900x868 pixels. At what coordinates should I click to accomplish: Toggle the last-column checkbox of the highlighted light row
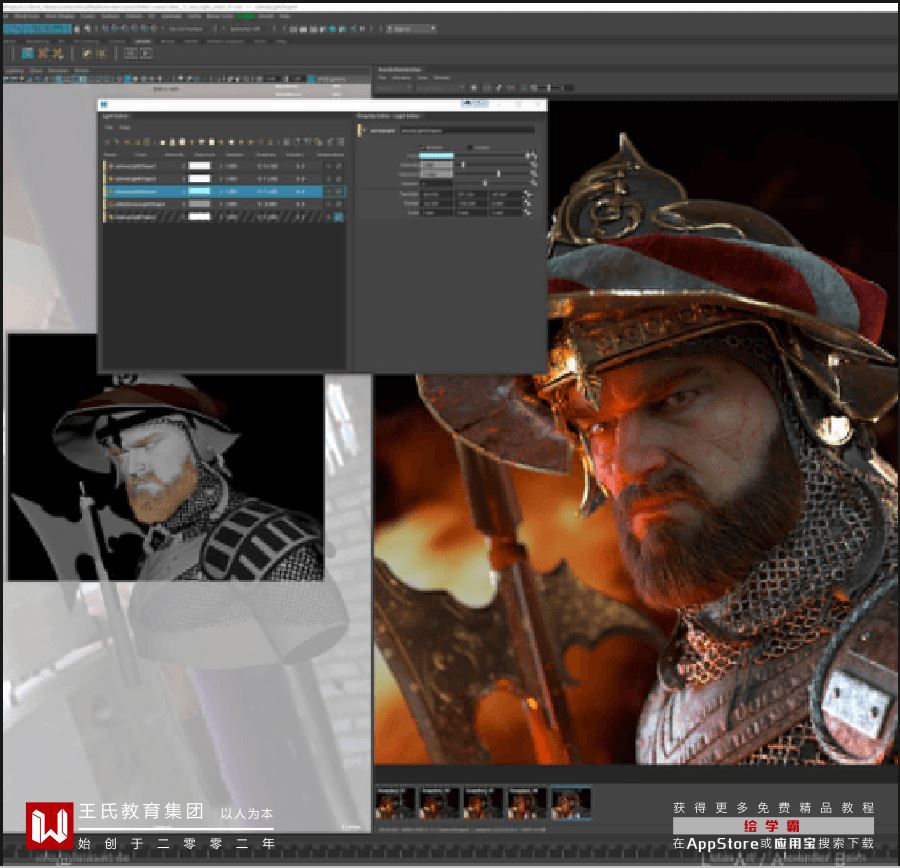(x=339, y=191)
